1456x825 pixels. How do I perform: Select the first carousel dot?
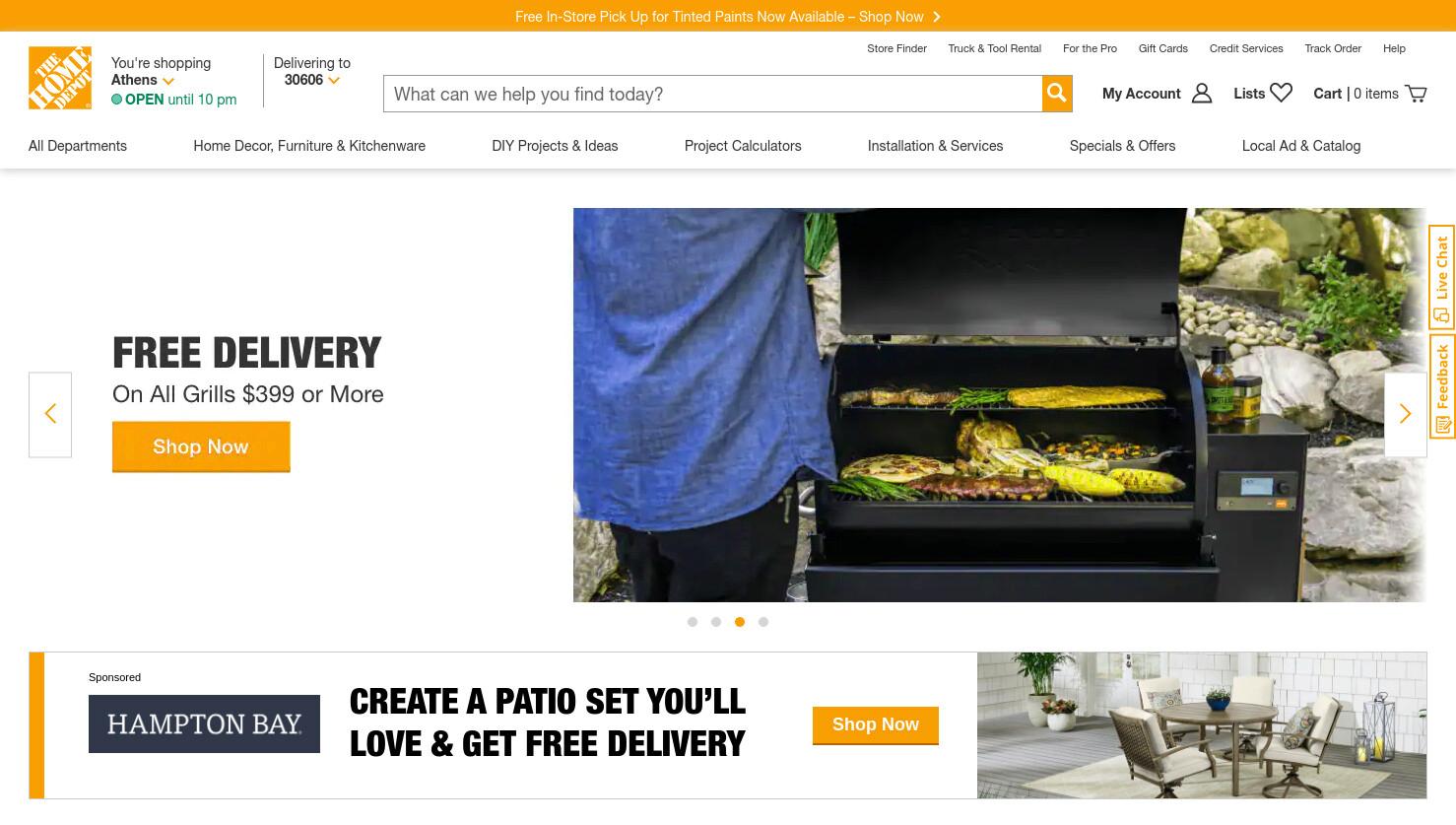(x=693, y=622)
